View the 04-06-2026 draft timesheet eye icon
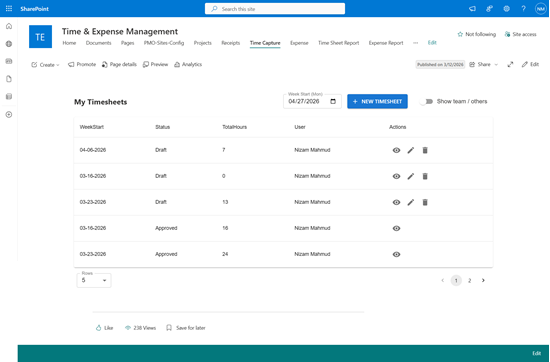 pyautogui.click(x=396, y=150)
